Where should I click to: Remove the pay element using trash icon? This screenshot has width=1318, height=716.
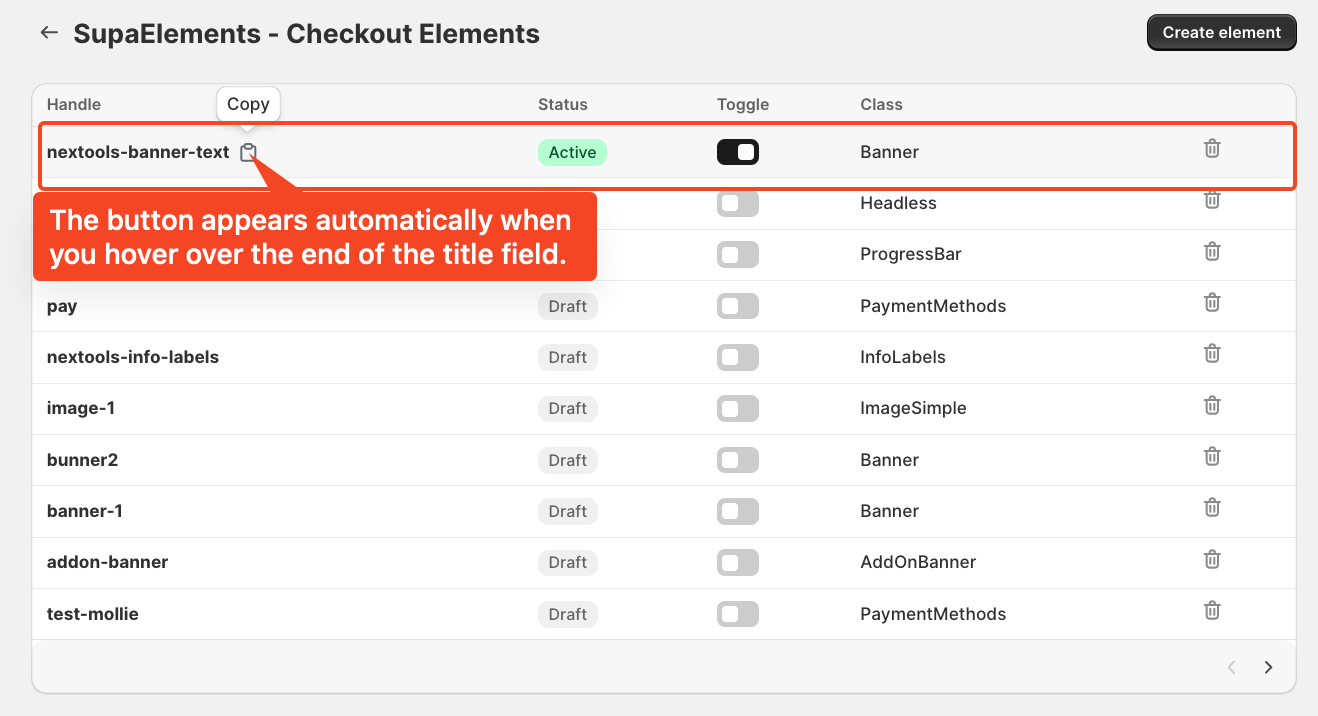point(1212,302)
